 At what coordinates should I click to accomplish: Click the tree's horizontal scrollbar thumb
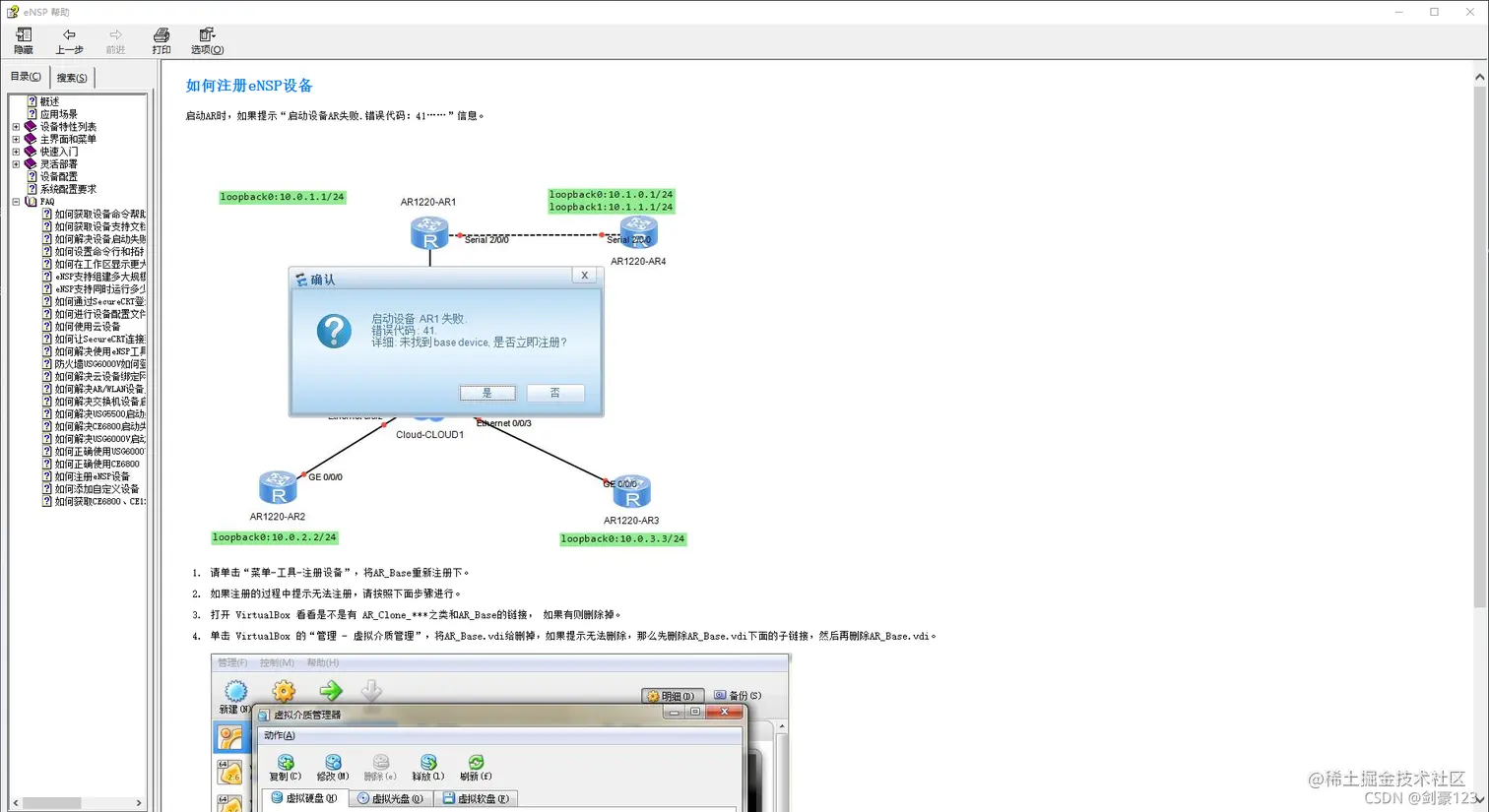51,803
